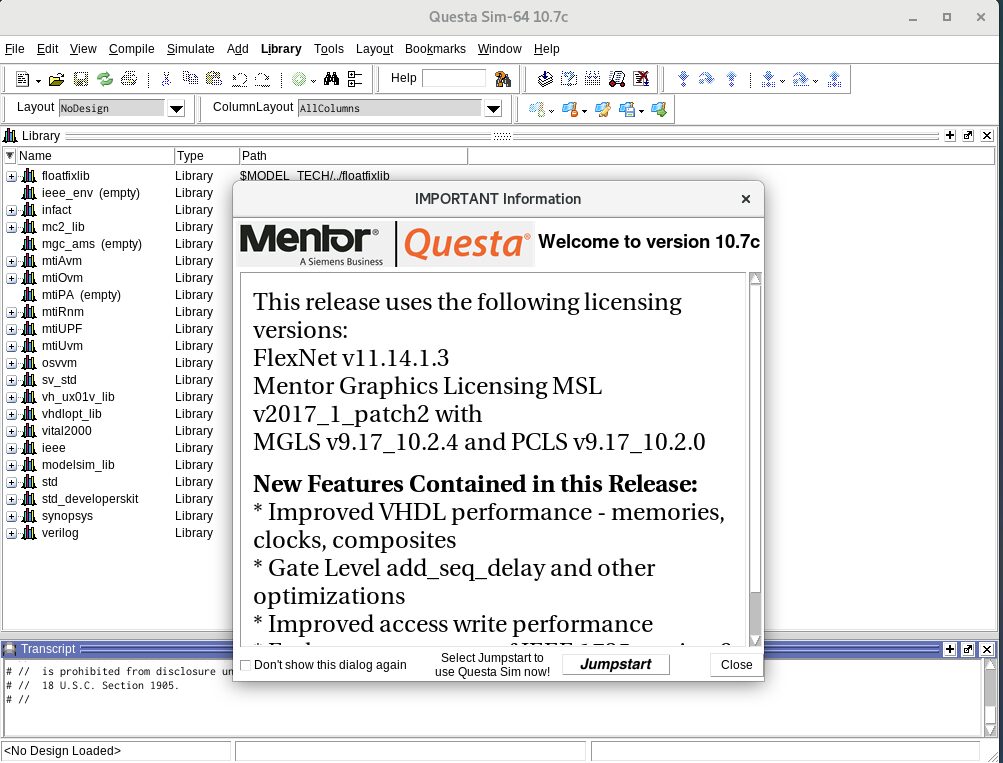Screen dimensions: 1003x763
Task: Sort by the Path column header
Action: 354,155
